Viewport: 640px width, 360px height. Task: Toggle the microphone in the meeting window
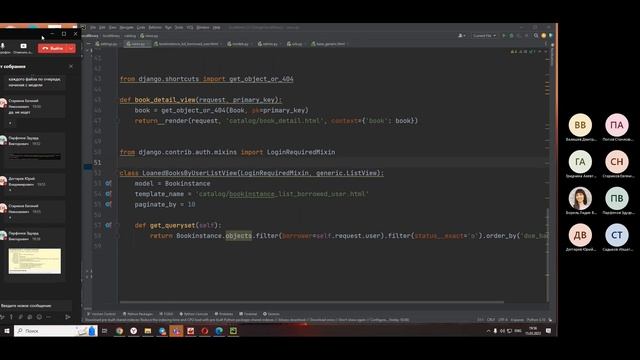[x=3, y=46]
